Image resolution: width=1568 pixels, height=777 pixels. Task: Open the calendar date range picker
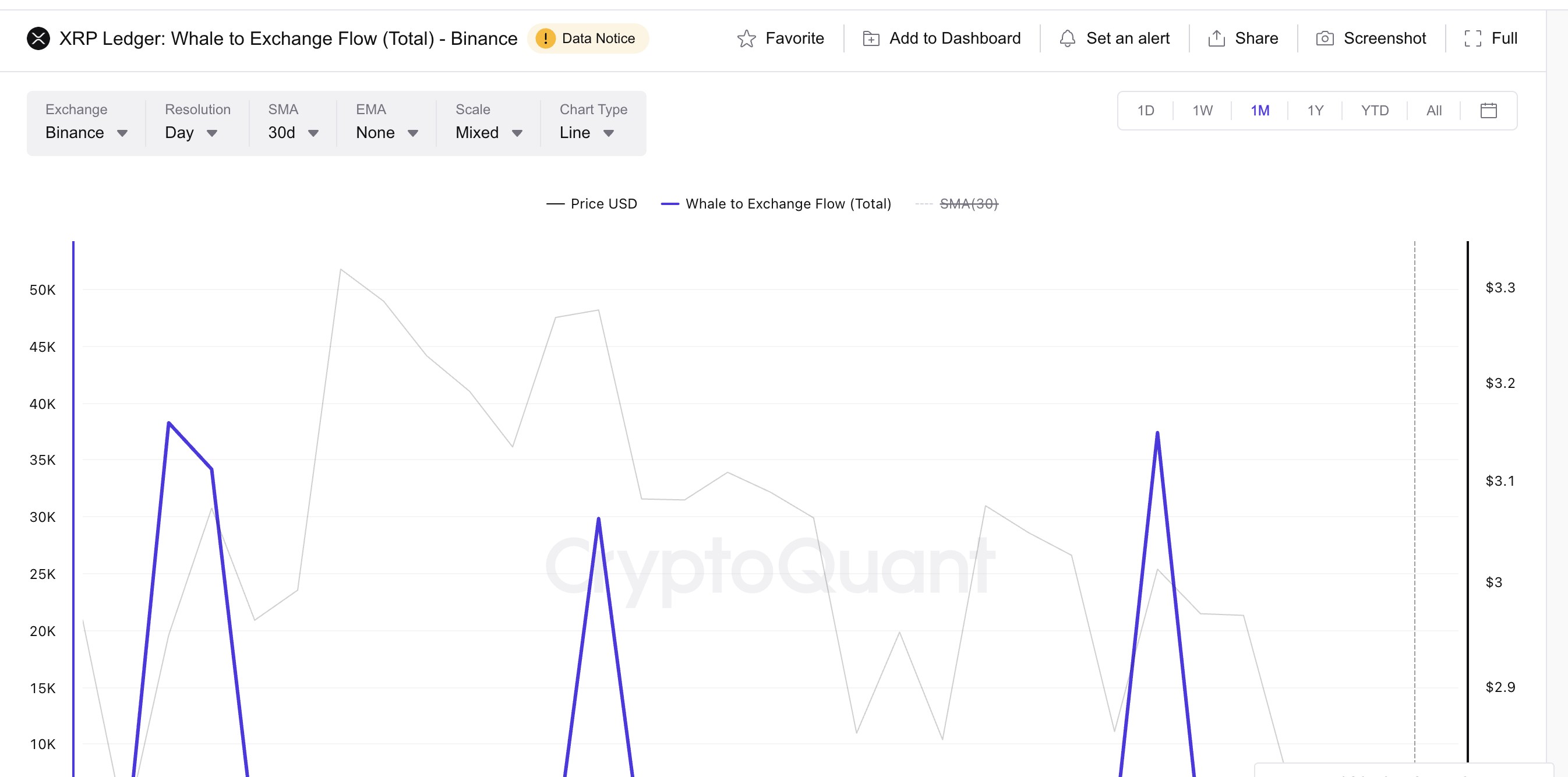pos(1488,110)
